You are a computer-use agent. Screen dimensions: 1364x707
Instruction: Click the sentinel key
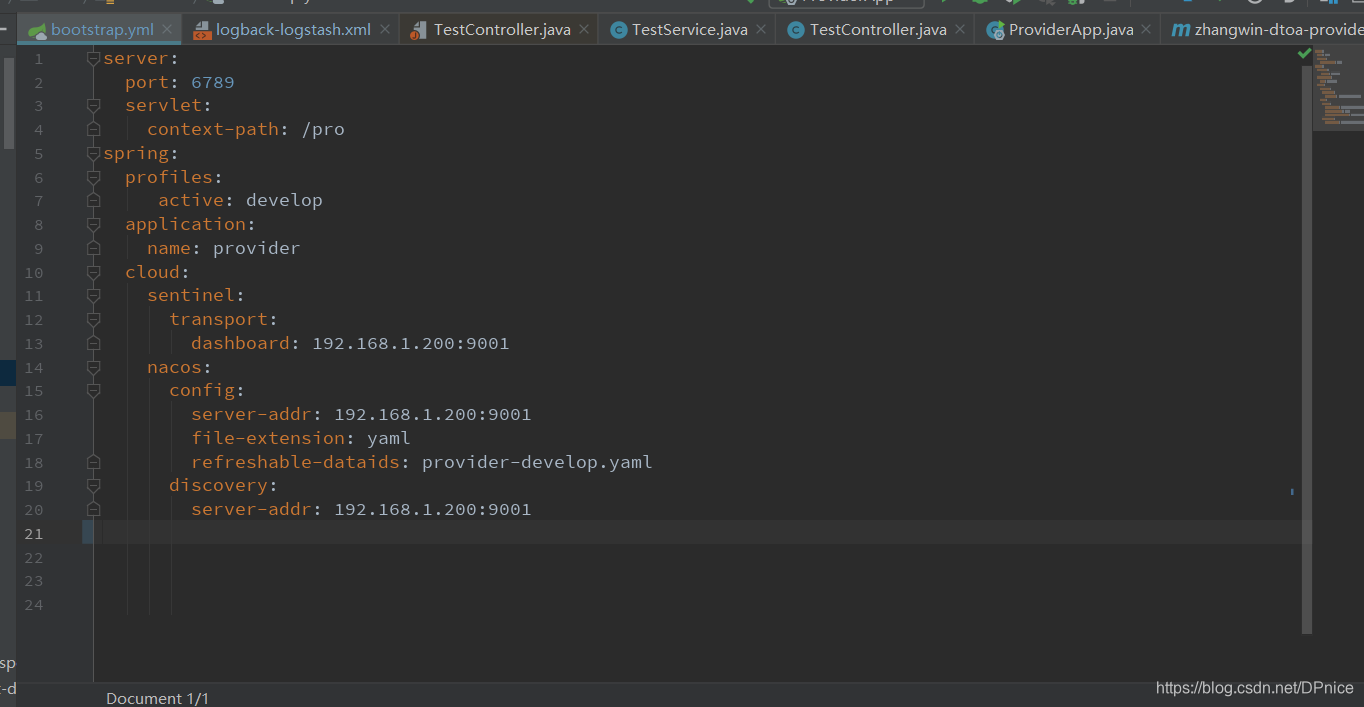(191, 295)
